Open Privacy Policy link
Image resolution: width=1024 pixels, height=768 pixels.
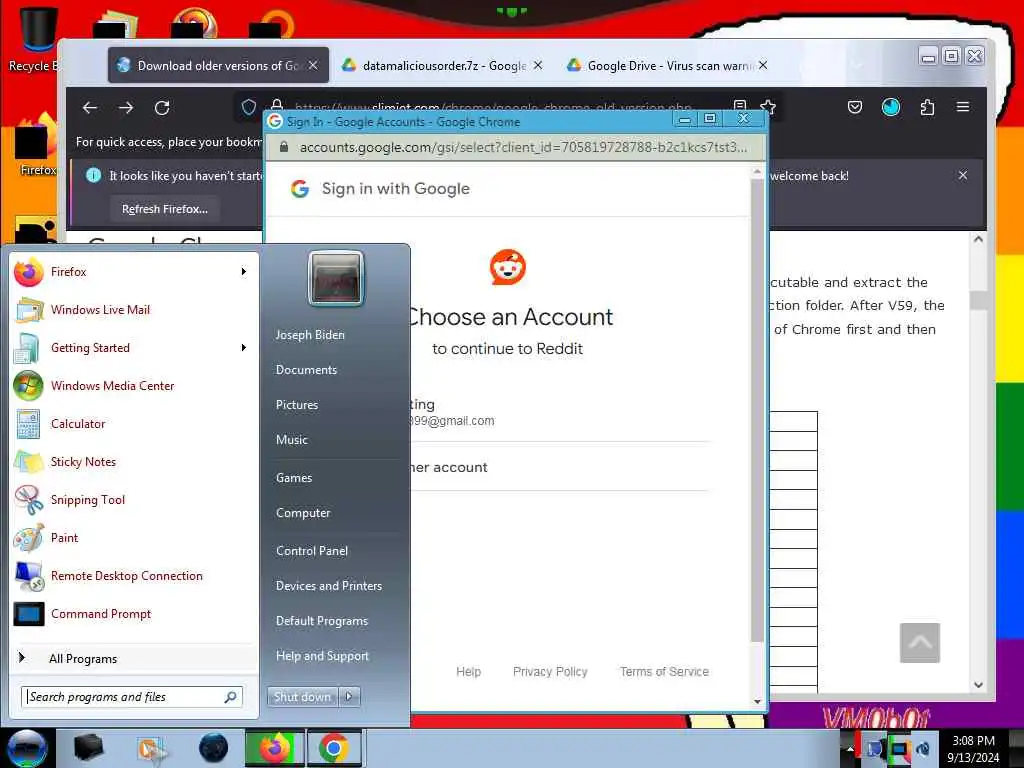click(x=550, y=671)
